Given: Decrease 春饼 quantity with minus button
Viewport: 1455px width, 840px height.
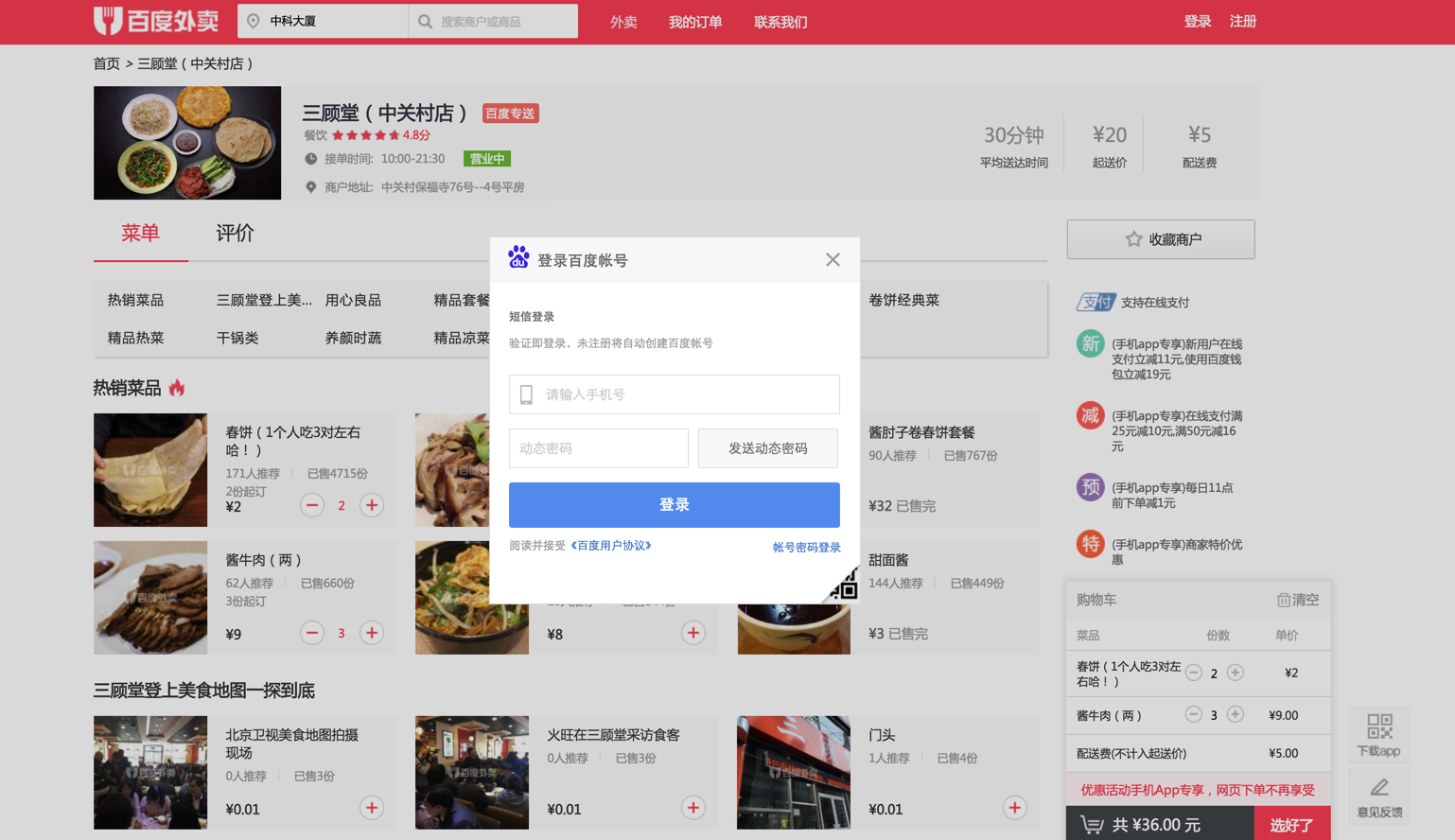Looking at the screenshot, I should point(312,505).
